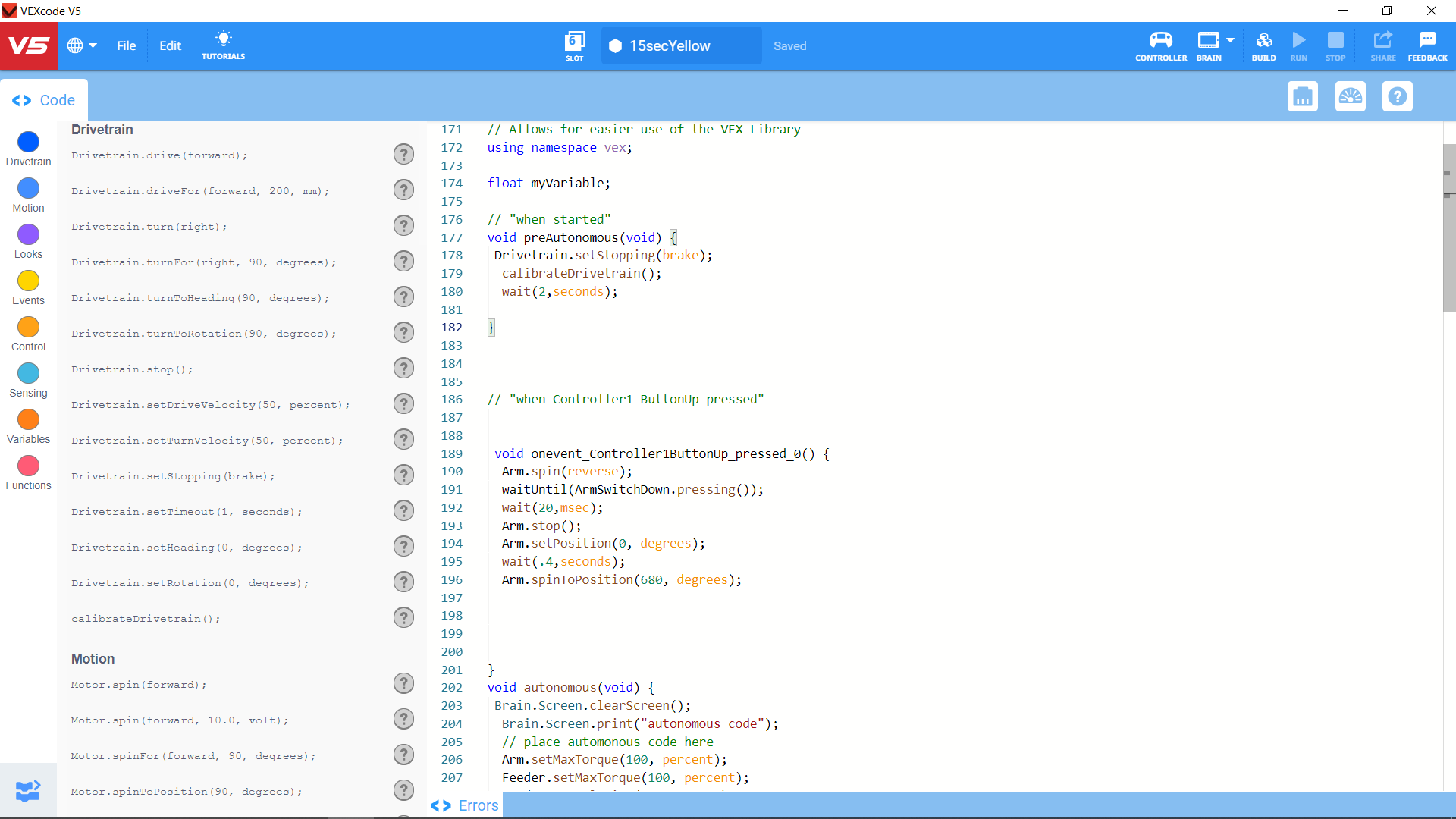Click the Saved status text

pos(789,45)
